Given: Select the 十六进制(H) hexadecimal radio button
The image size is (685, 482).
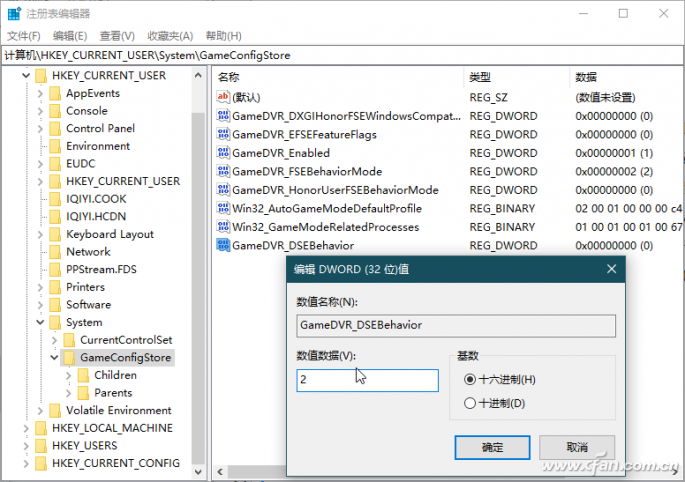Looking at the screenshot, I should click(x=470, y=379).
